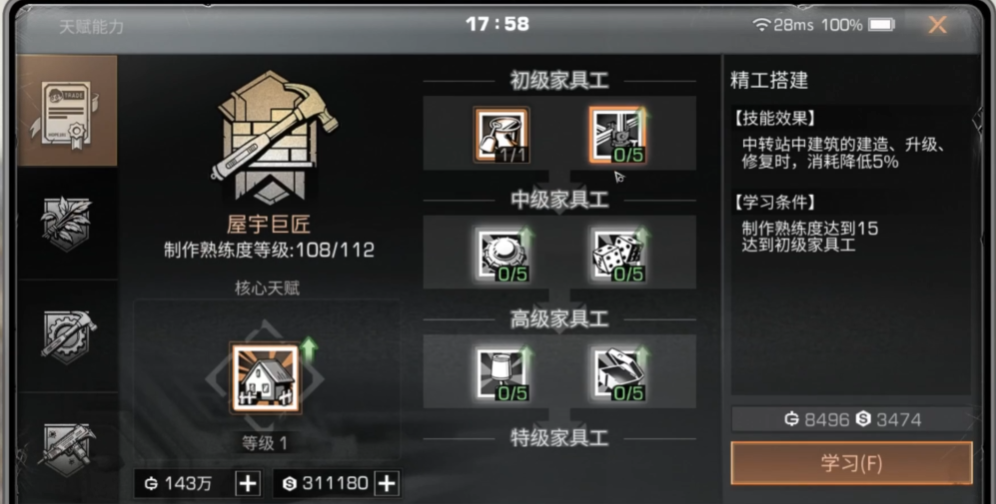Open the plant gathering talent tab
Screen dimensions: 996x504
tap(67, 222)
